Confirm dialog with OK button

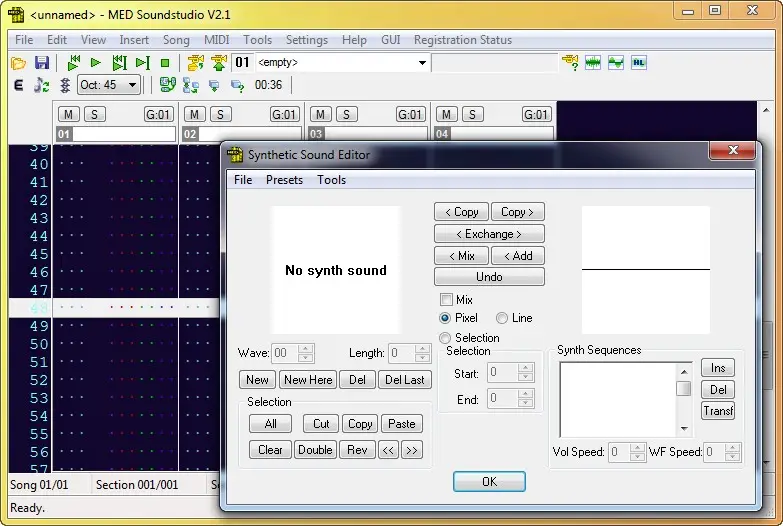(489, 482)
